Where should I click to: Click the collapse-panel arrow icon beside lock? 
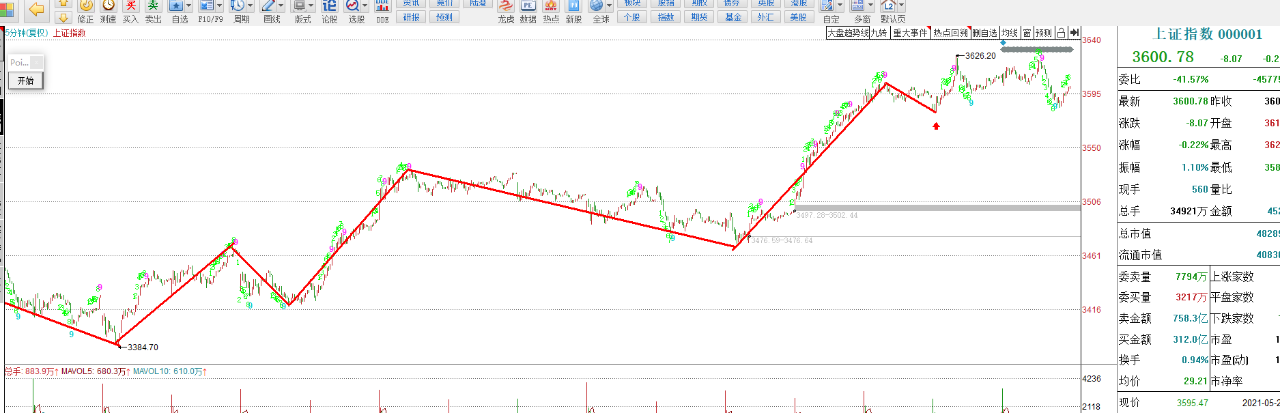1074,33
